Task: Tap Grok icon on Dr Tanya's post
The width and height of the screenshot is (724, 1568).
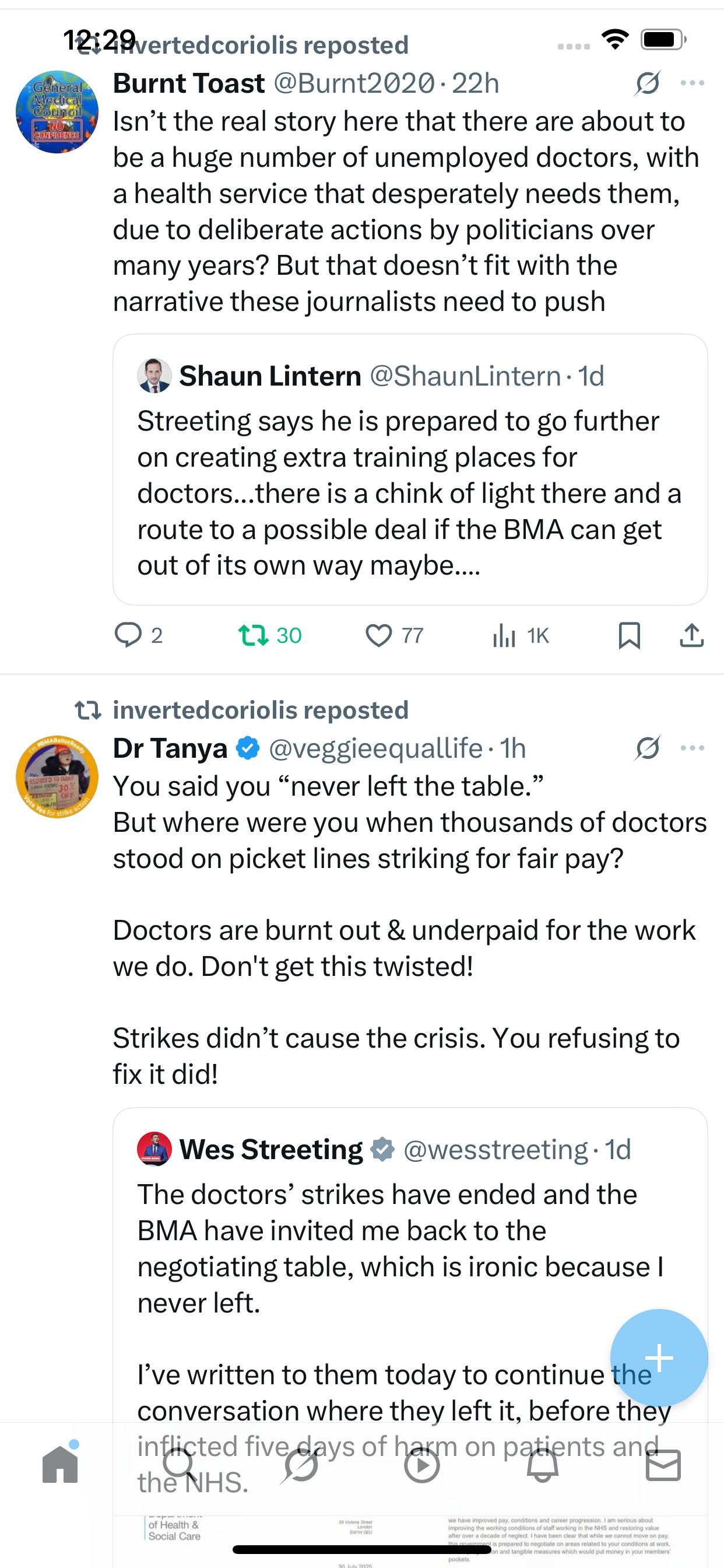Action: click(647, 748)
